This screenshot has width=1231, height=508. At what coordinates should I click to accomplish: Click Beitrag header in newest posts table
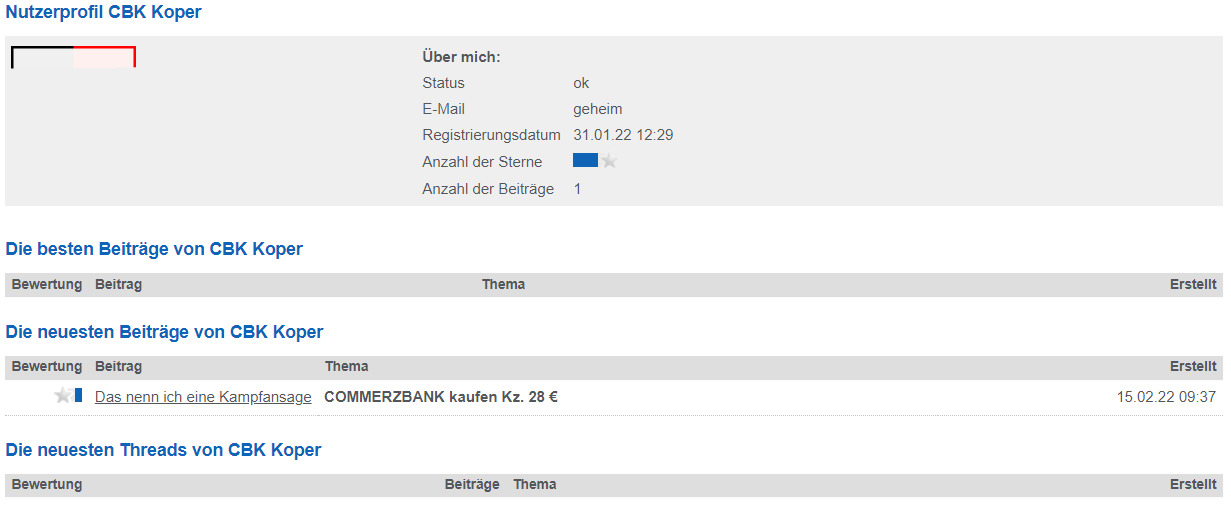tap(118, 367)
